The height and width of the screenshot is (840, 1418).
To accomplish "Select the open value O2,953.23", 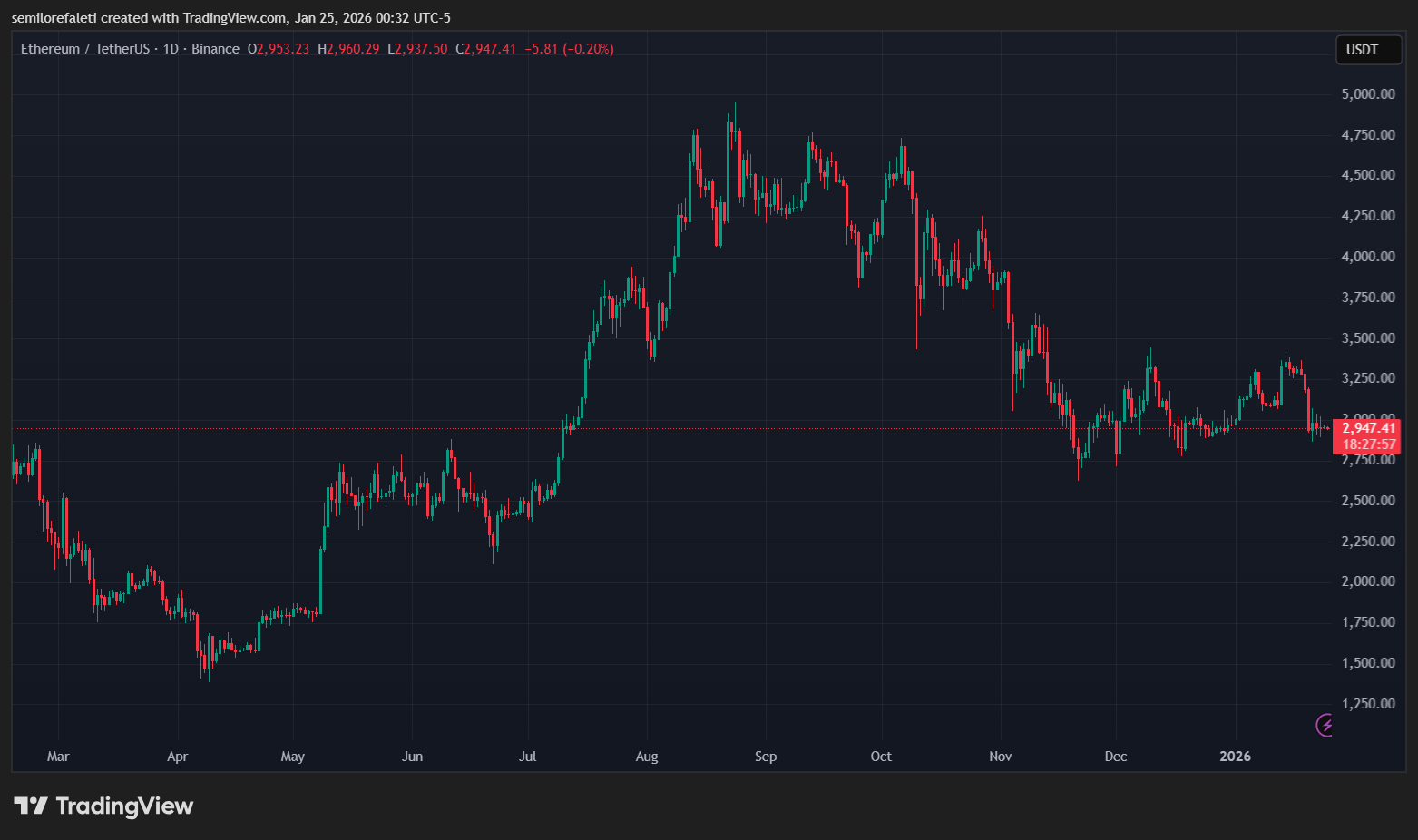I will point(279,48).
